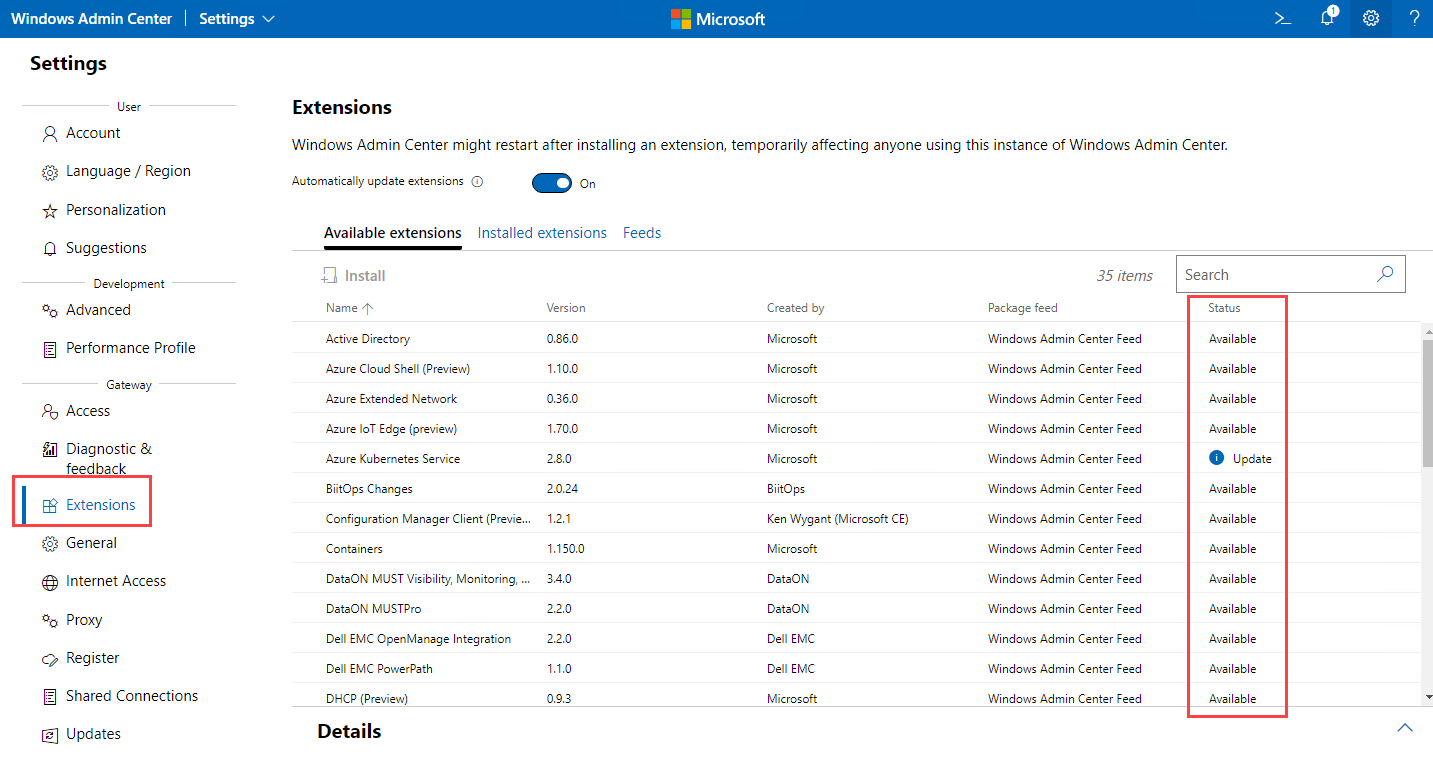The height and width of the screenshot is (783, 1433).
Task: Select Azure IoT Edge (preview) row
Action: [x=856, y=428]
